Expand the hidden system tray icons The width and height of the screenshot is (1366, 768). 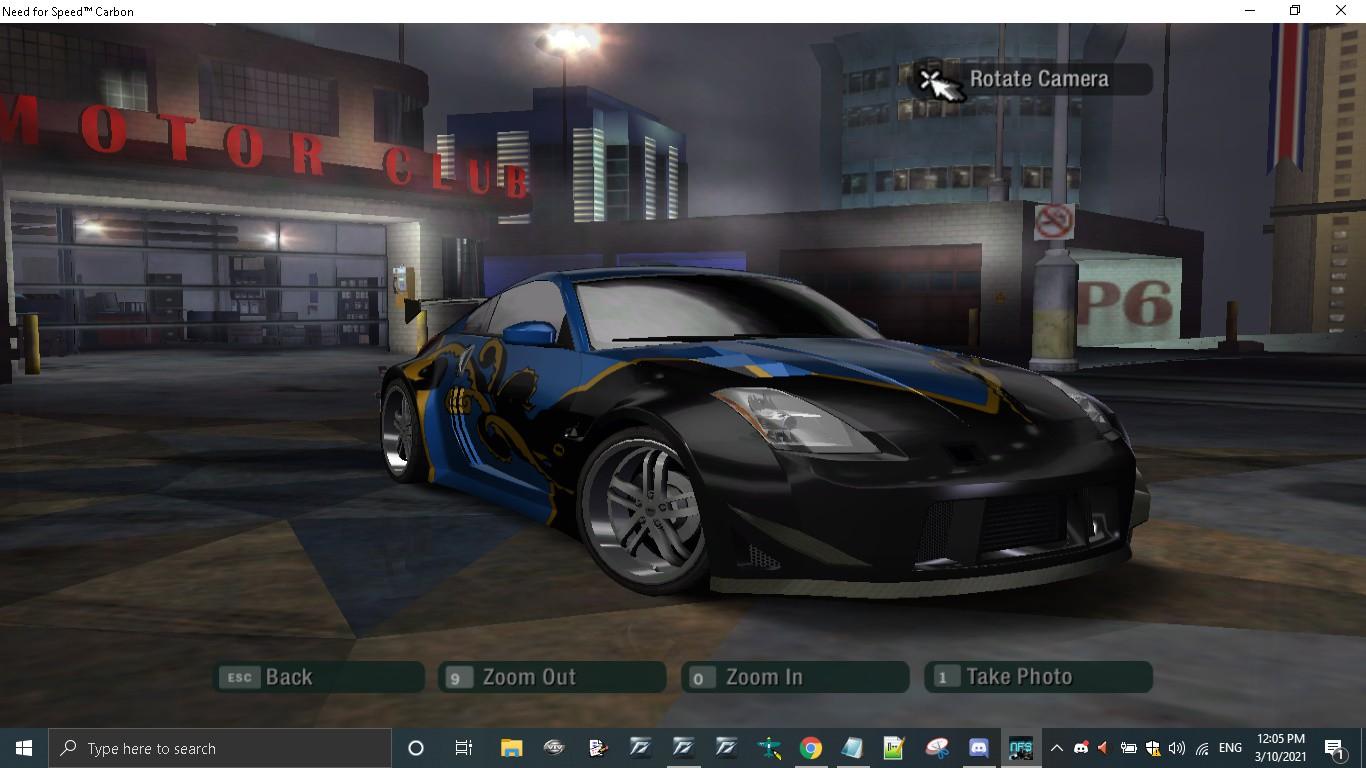tap(1056, 748)
